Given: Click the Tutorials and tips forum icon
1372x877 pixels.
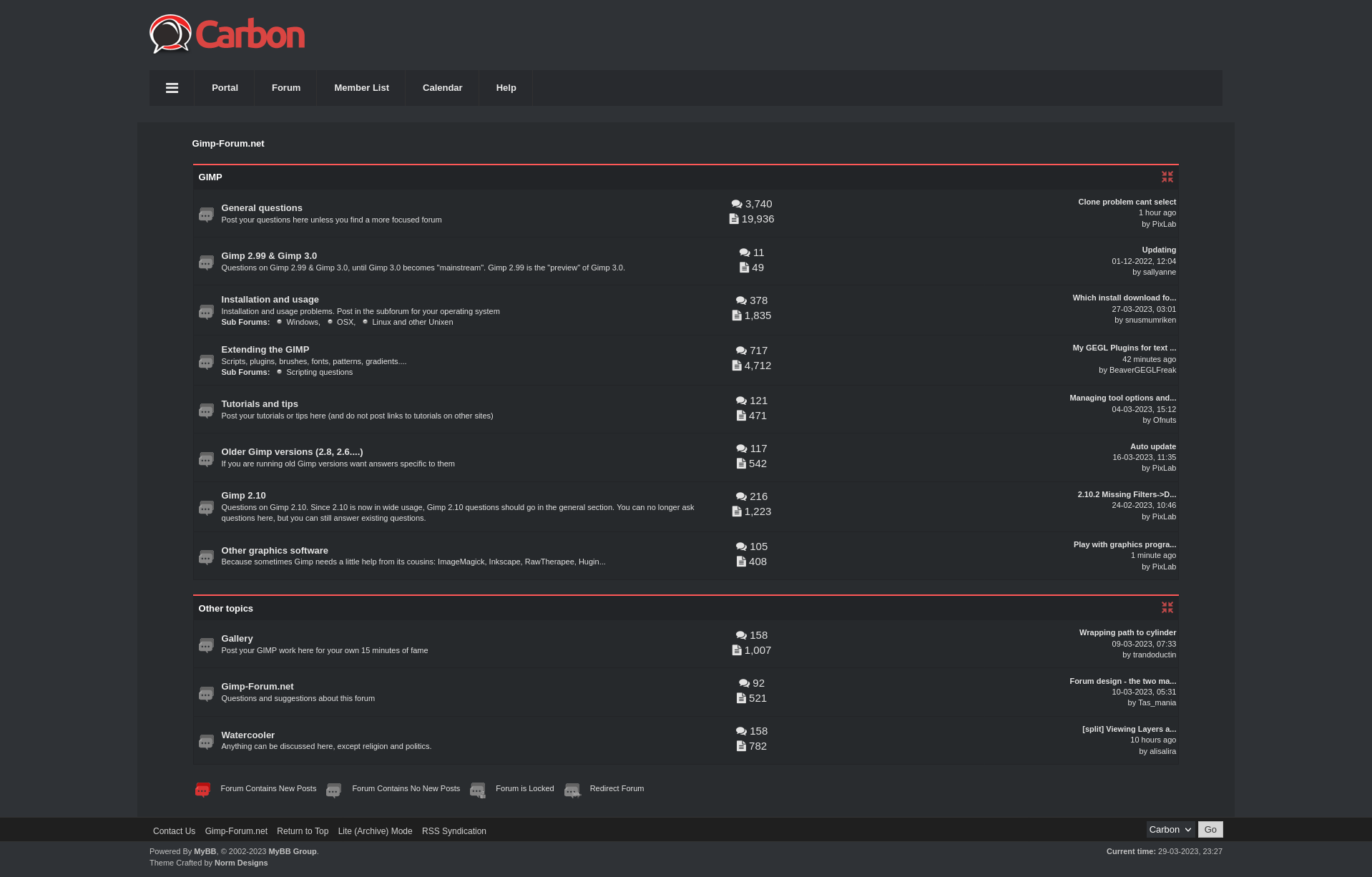Looking at the screenshot, I should coord(206,411).
